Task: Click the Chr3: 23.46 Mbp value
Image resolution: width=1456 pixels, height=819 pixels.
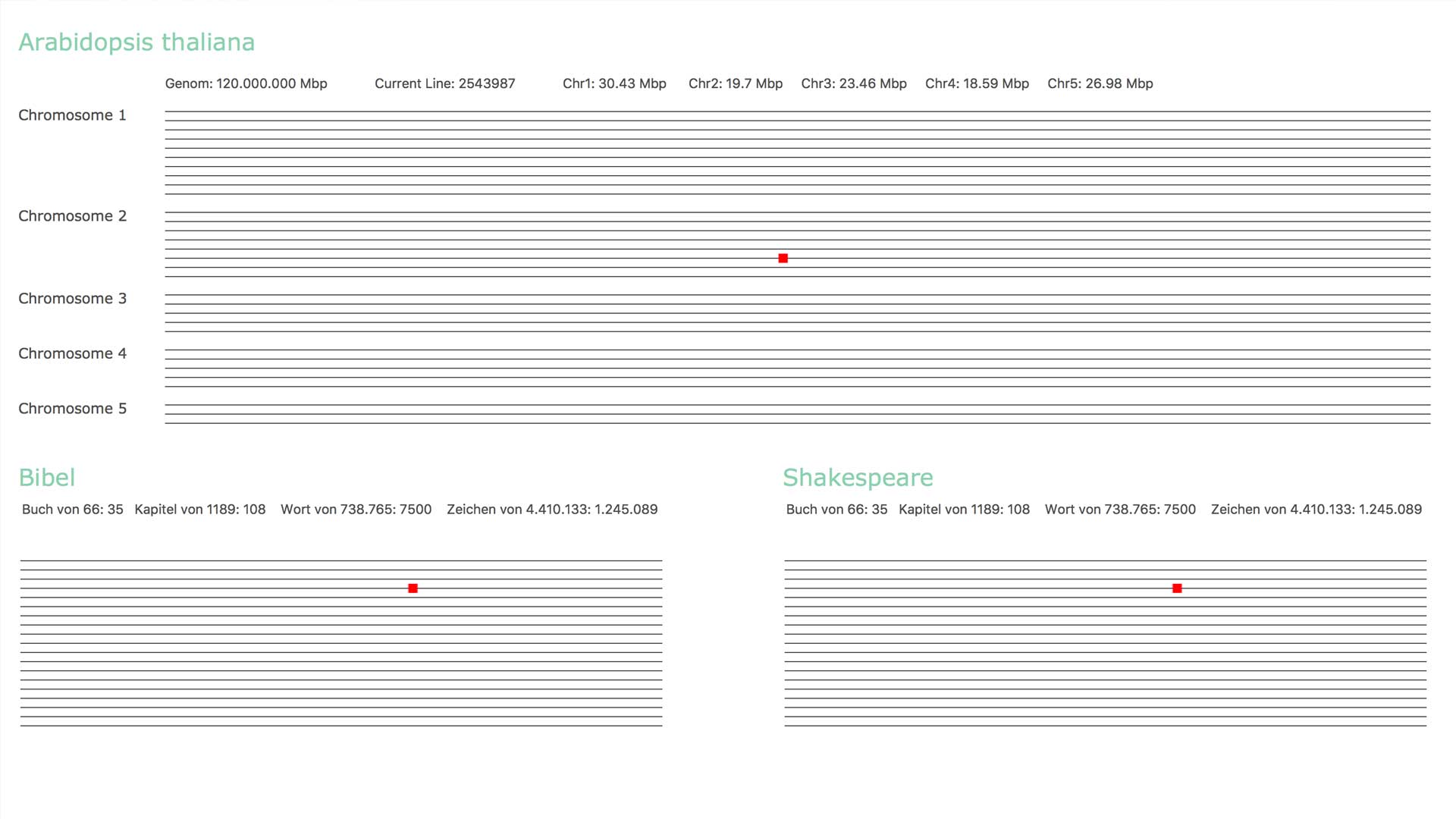Action: point(853,83)
